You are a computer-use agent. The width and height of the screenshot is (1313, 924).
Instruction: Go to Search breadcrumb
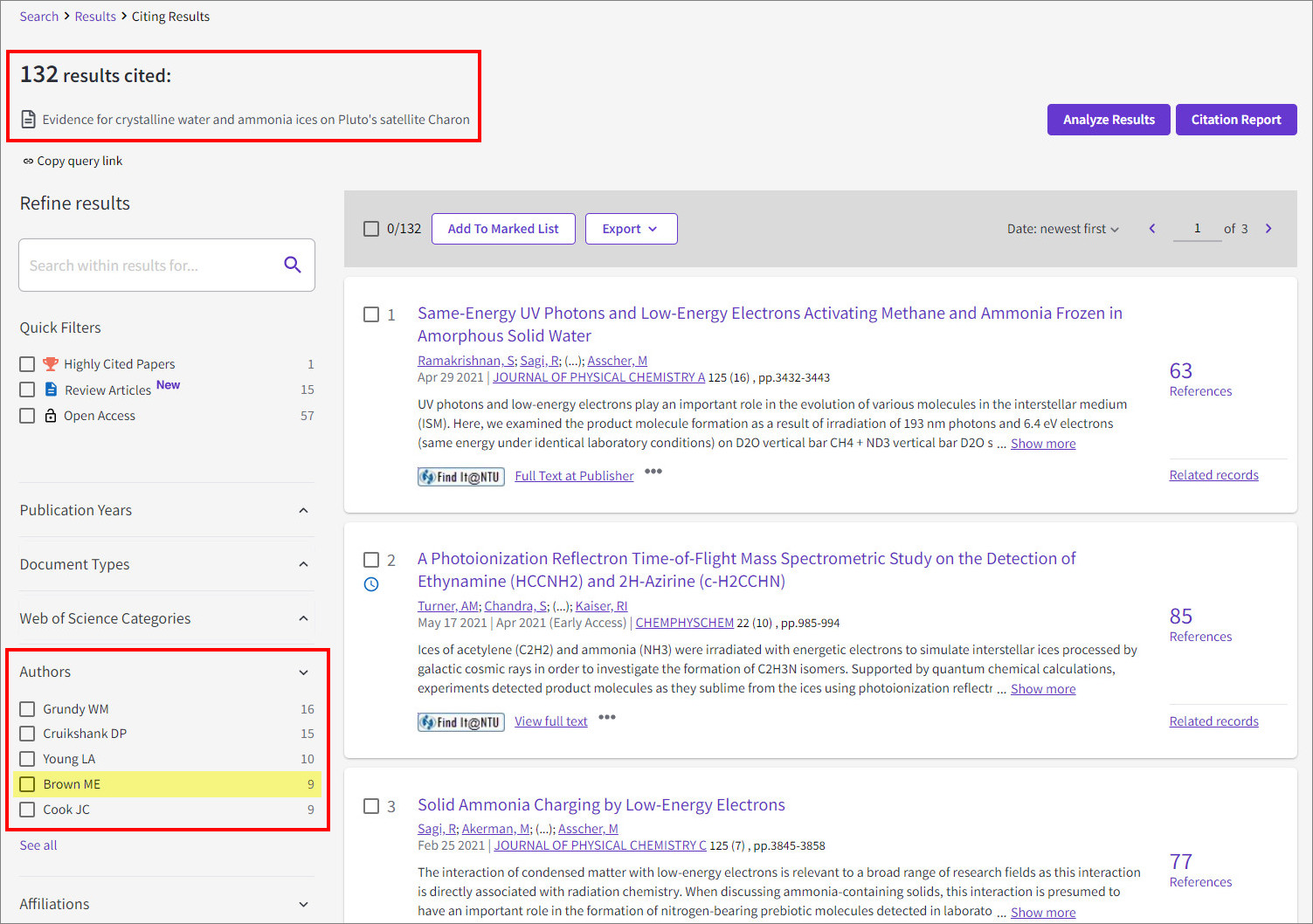(x=39, y=17)
